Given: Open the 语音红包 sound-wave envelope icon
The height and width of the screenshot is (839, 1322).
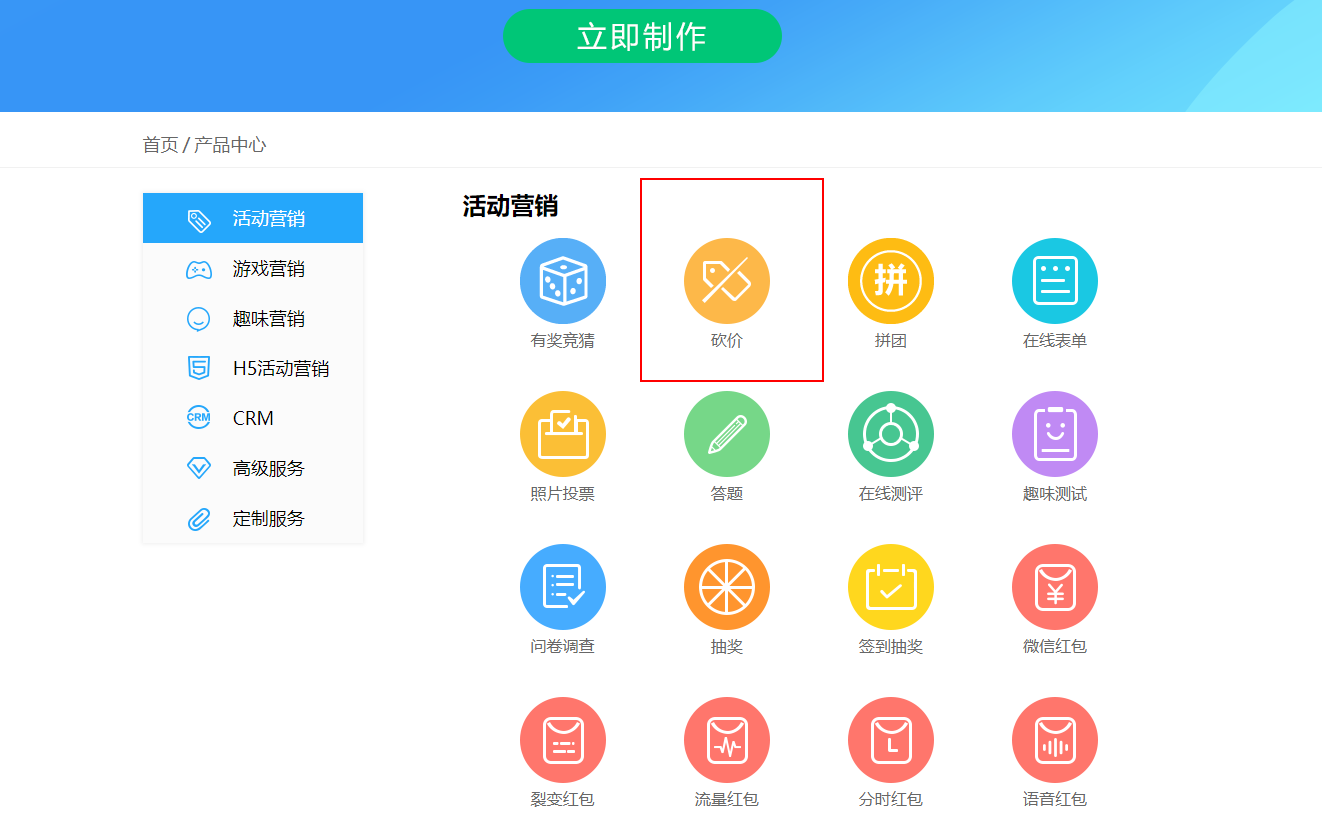Looking at the screenshot, I should coord(1055,740).
